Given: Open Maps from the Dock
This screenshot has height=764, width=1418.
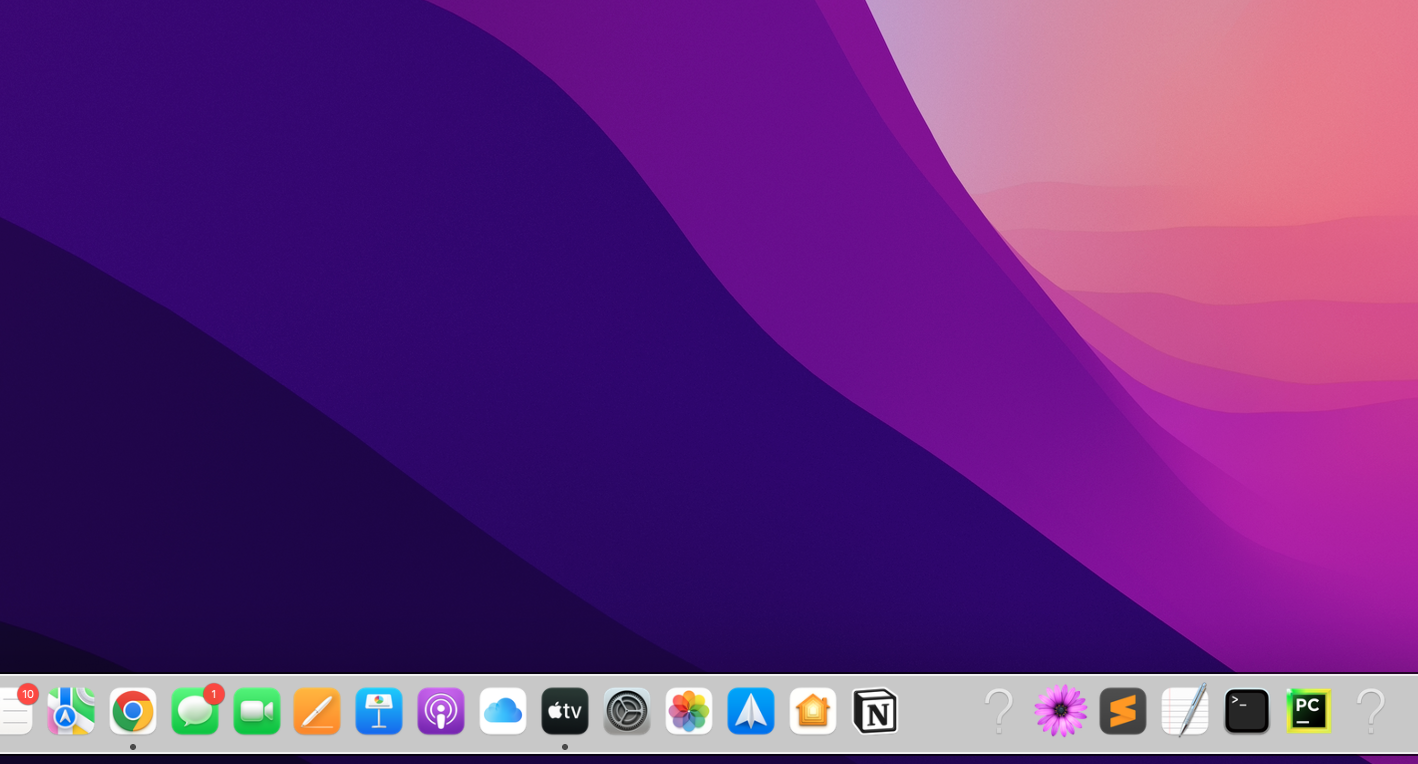Looking at the screenshot, I should click(71, 711).
